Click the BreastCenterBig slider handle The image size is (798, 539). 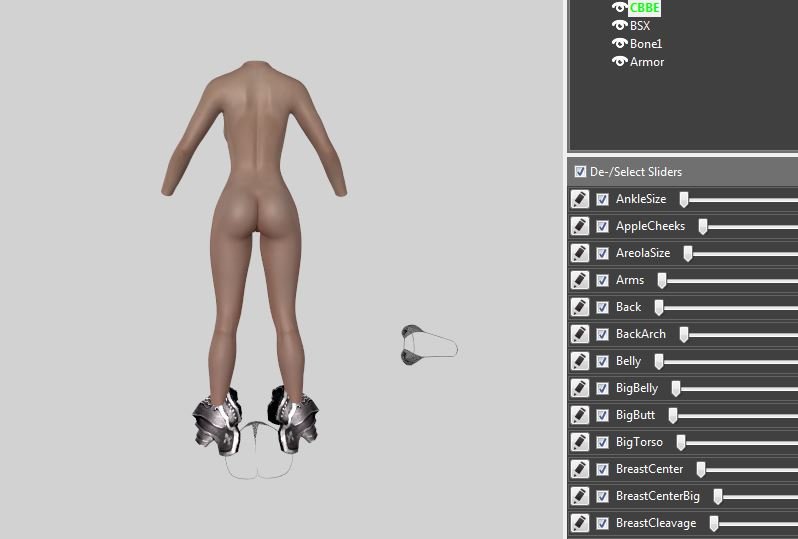point(718,497)
